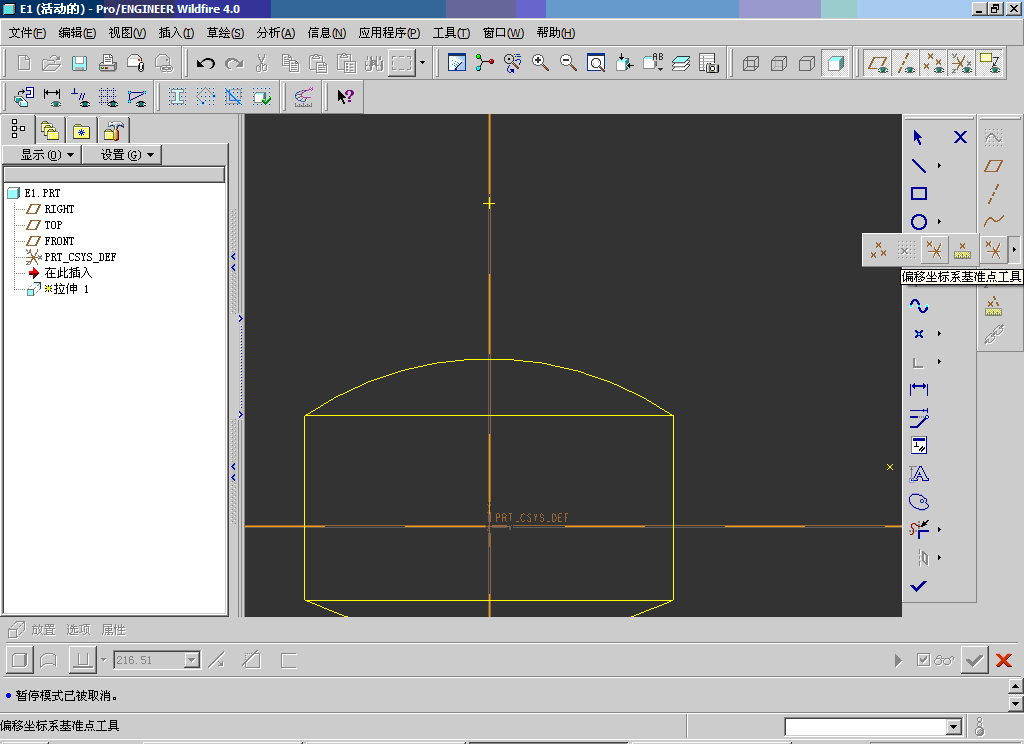The height and width of the screenshot is (744, 1024).
Task: Open the 草绘(S) menu
Action: click(225, 33)
